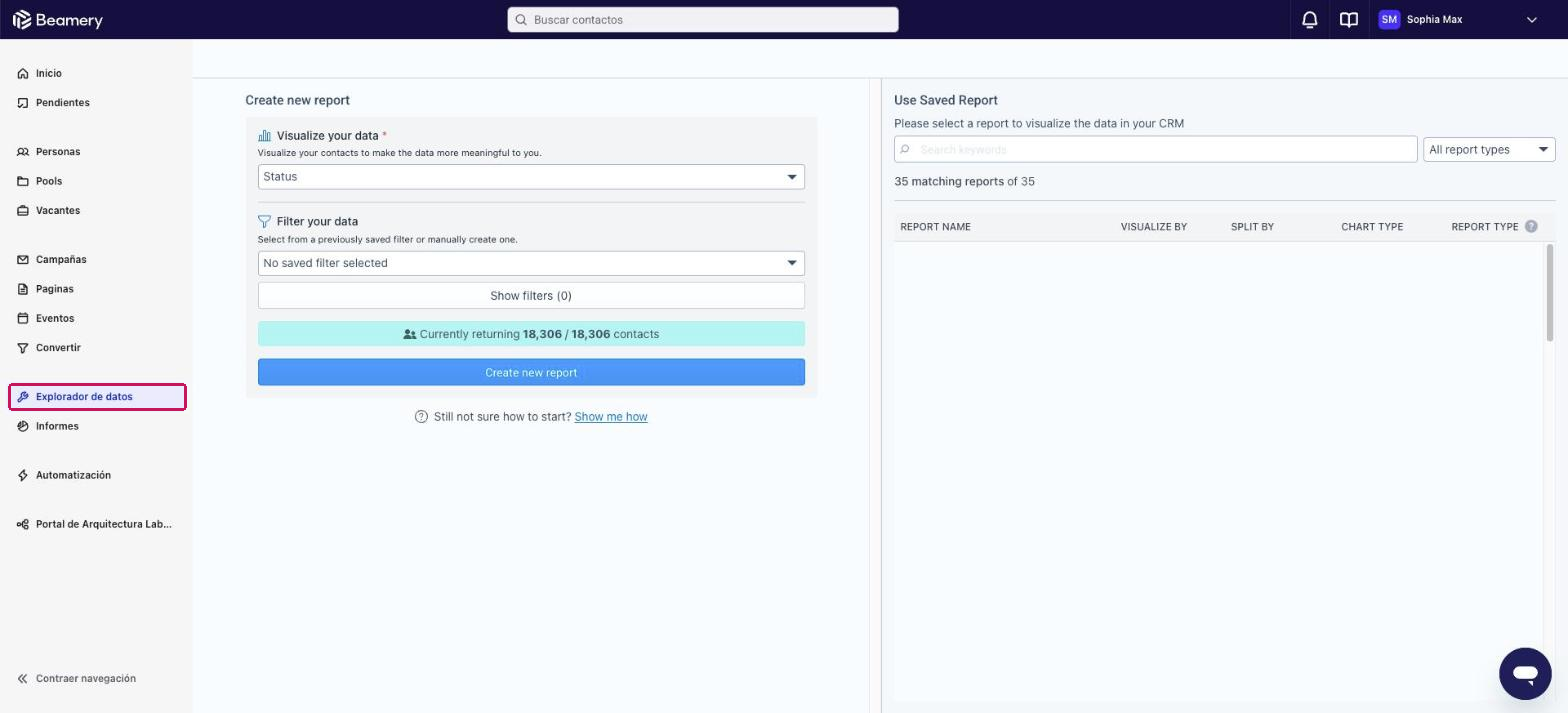The image size is (1568, 713).
Task: Select Paginas in the sidebar
Action: [x=54, y=289]
